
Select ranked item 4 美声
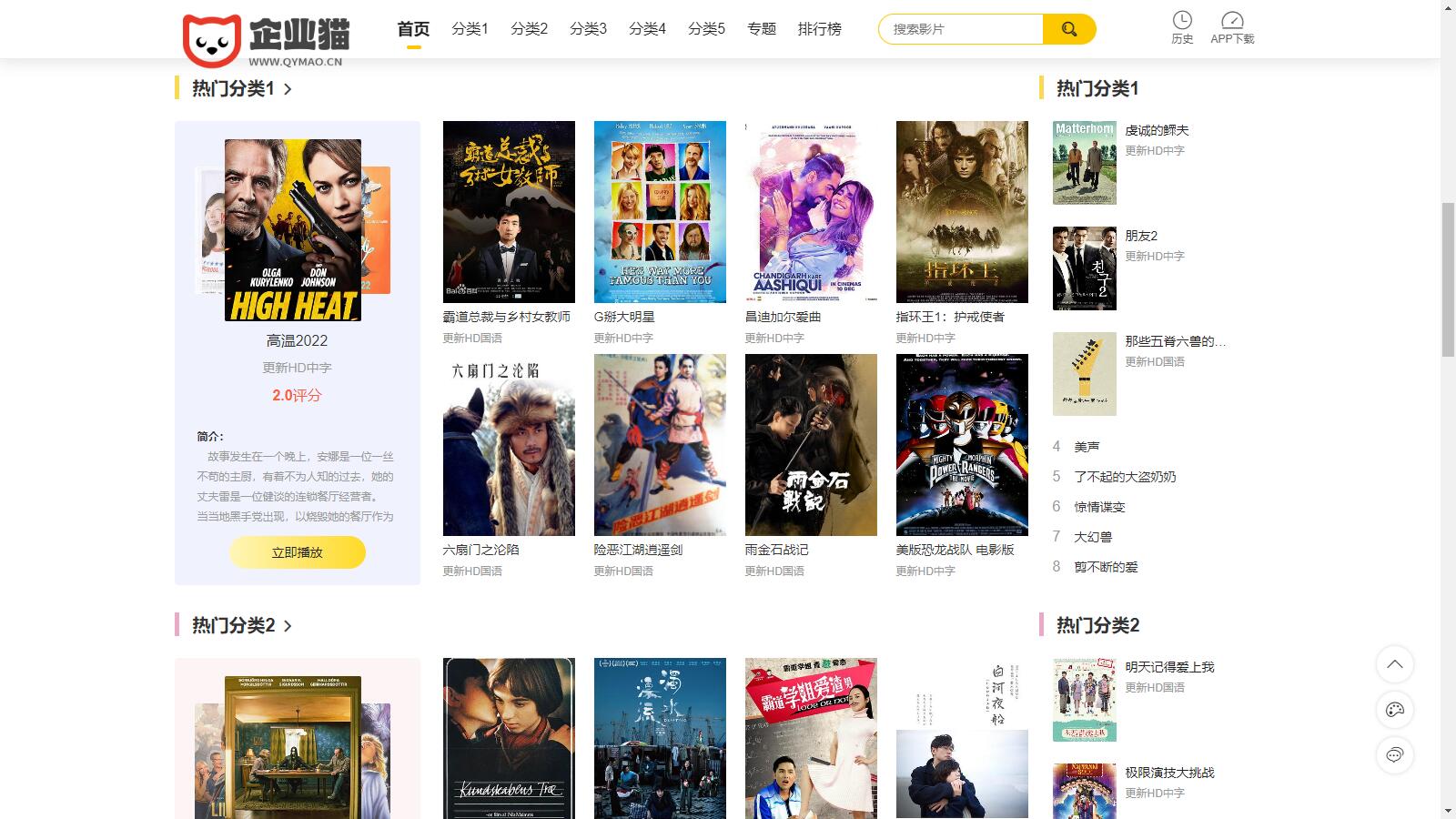(1087, 447)
